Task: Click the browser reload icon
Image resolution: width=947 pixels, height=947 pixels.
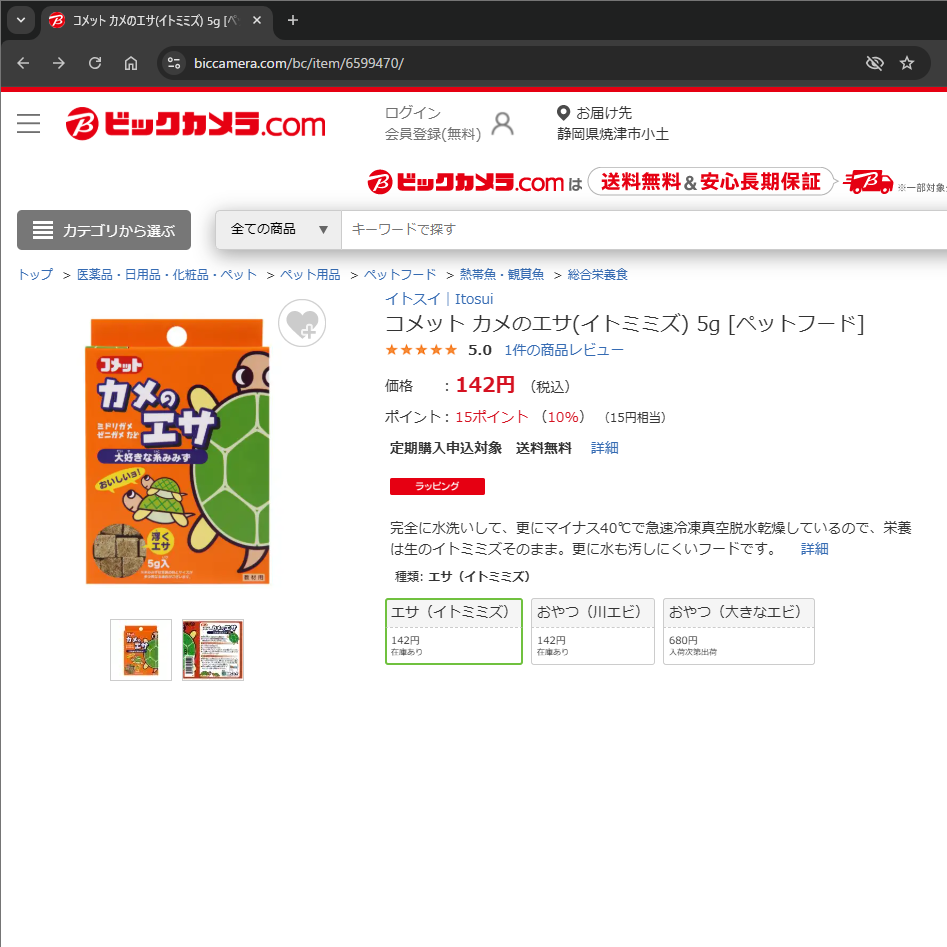Action: pos(95,63)
